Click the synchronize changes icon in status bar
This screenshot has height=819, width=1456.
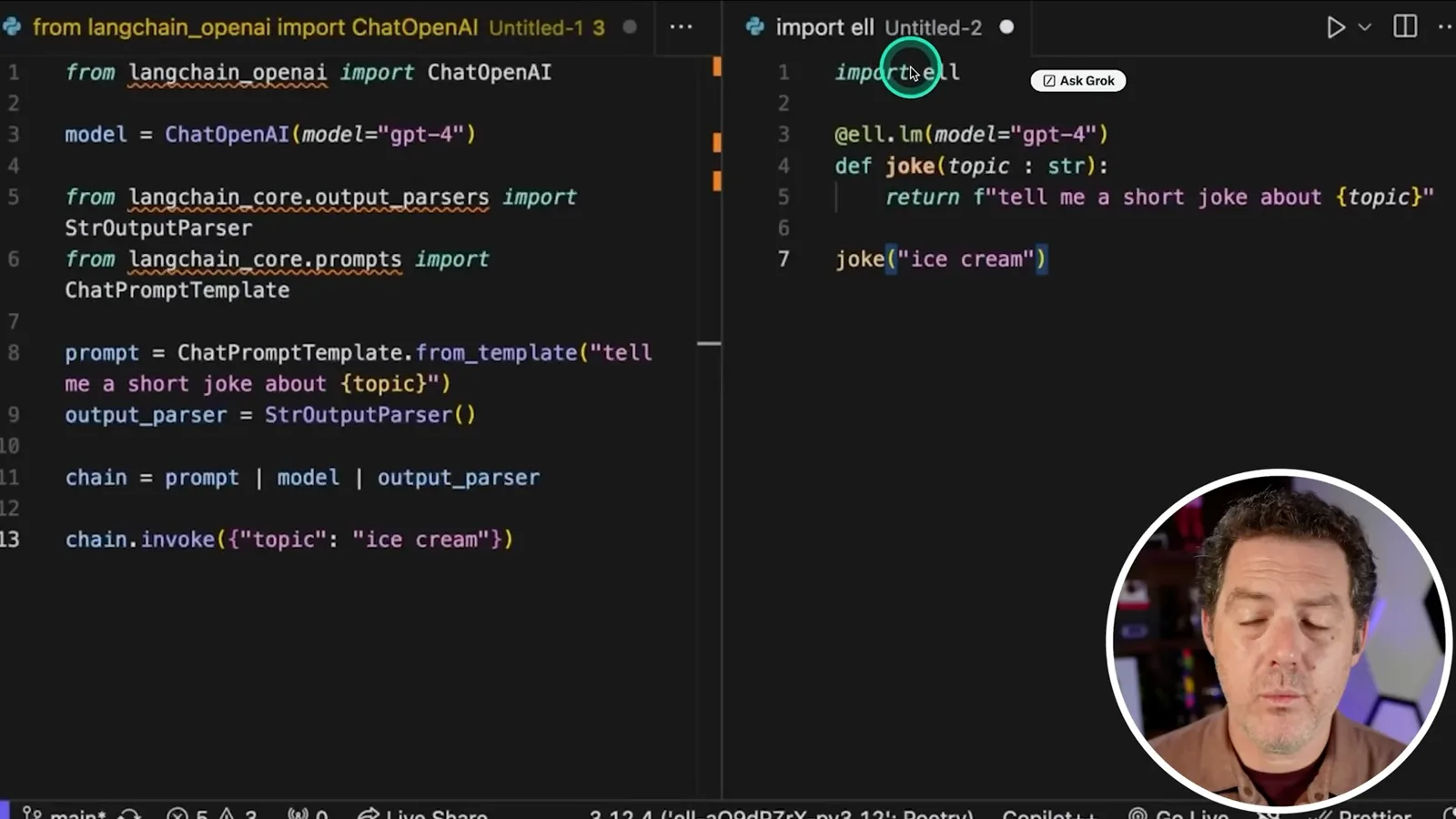tap(130, 813)
